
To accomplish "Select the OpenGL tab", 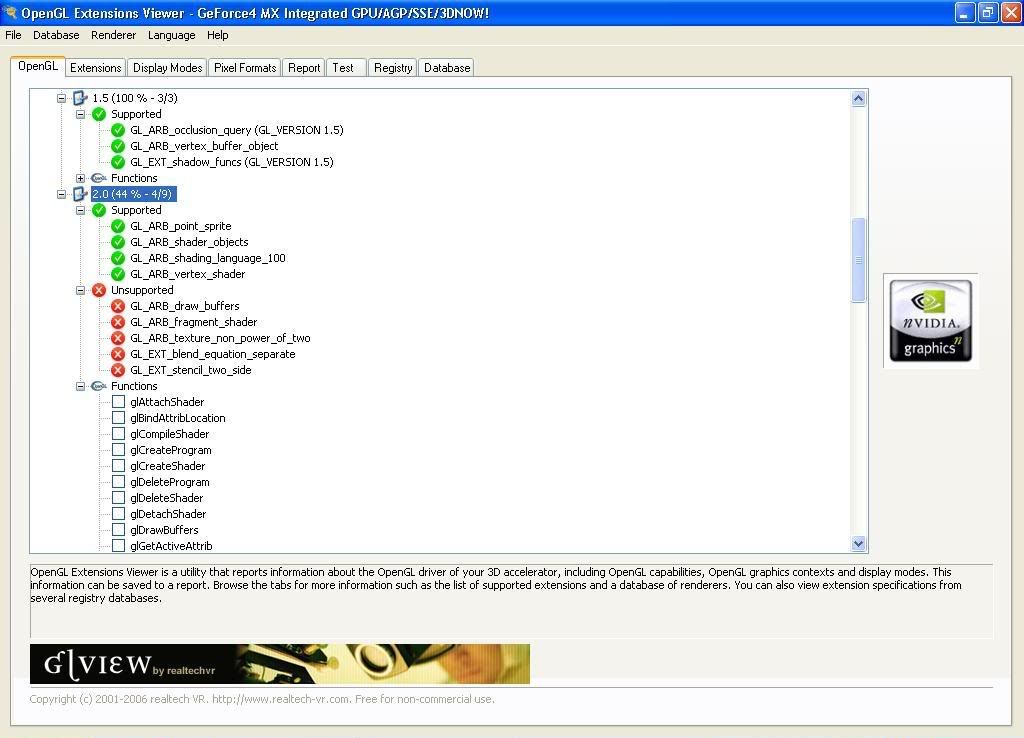I will pos(38,66).
